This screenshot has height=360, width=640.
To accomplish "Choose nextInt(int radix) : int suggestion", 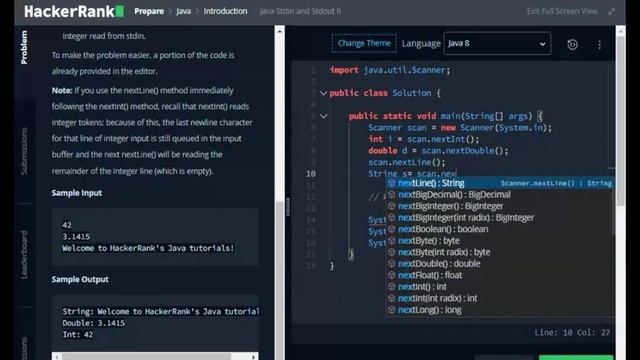I will click(500, 298).
